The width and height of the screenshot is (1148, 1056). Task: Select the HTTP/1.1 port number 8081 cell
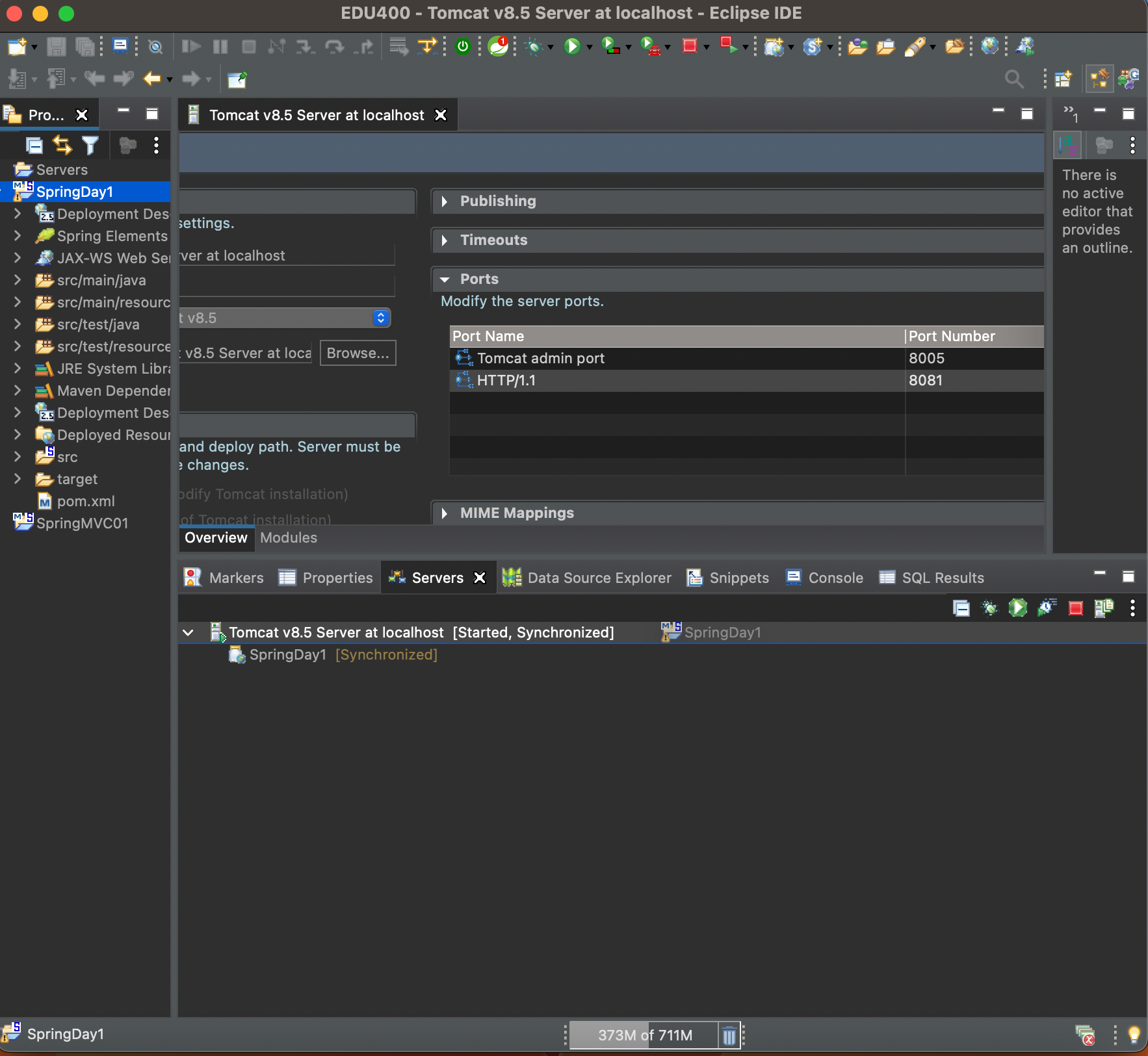(x=974, y=381)
